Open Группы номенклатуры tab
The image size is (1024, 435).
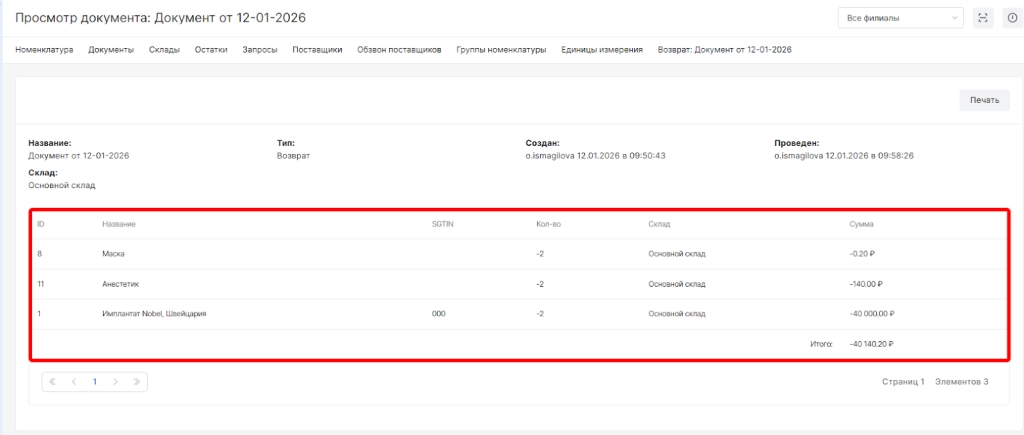[501, 49]
